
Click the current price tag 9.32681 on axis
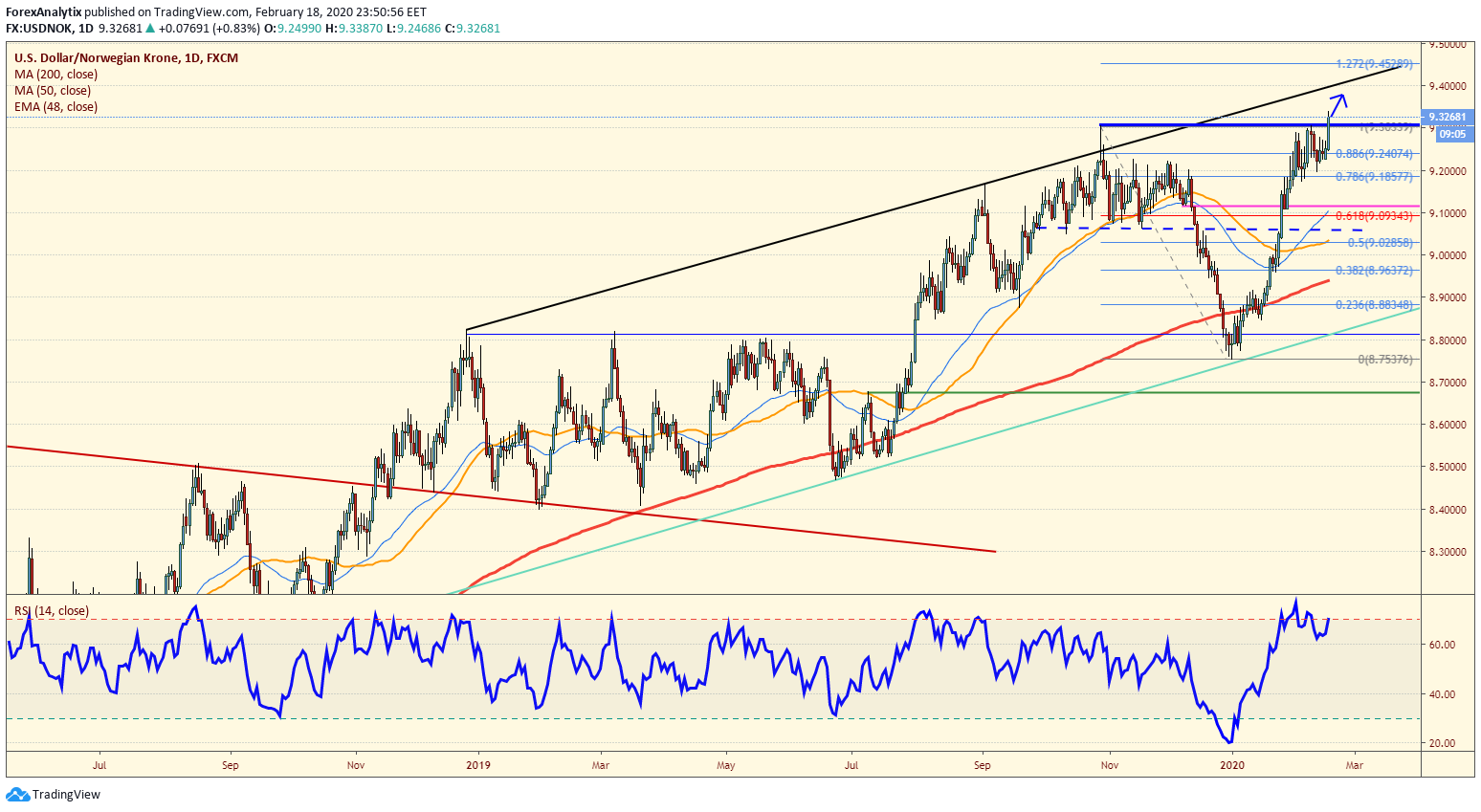point(1447,118)
